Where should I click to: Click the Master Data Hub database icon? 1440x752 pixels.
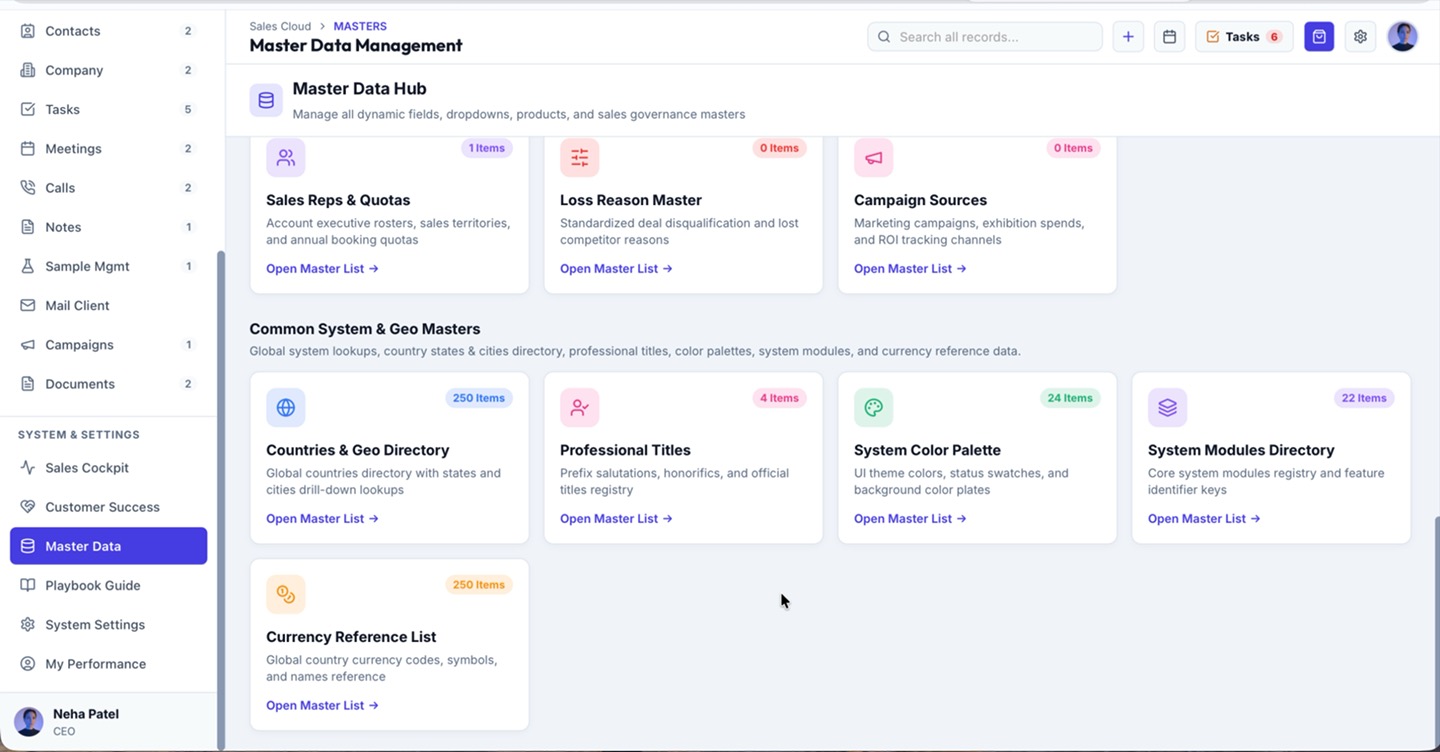pos(266,100)
